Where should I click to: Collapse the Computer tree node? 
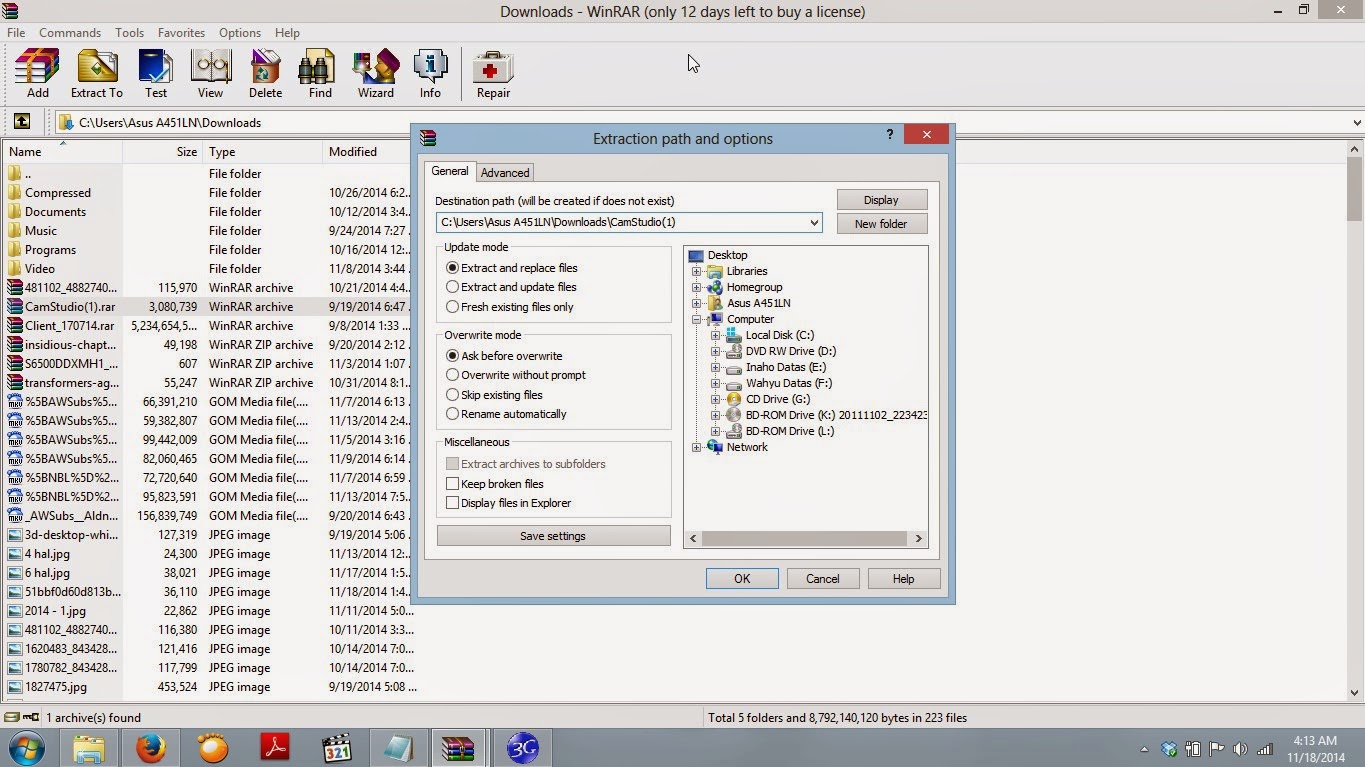point(697,319)
